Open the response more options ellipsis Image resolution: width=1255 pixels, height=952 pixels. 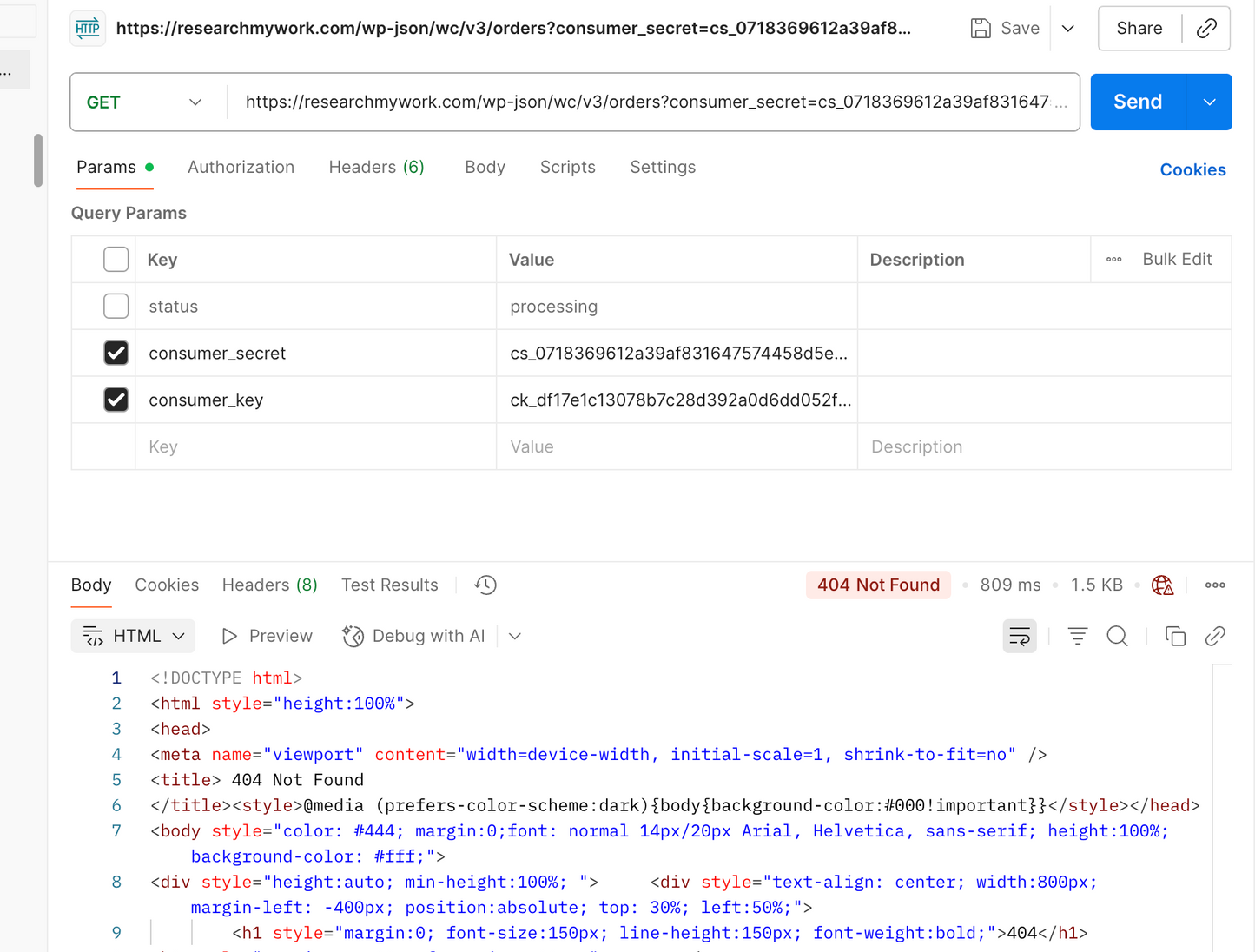(1215, 585)
